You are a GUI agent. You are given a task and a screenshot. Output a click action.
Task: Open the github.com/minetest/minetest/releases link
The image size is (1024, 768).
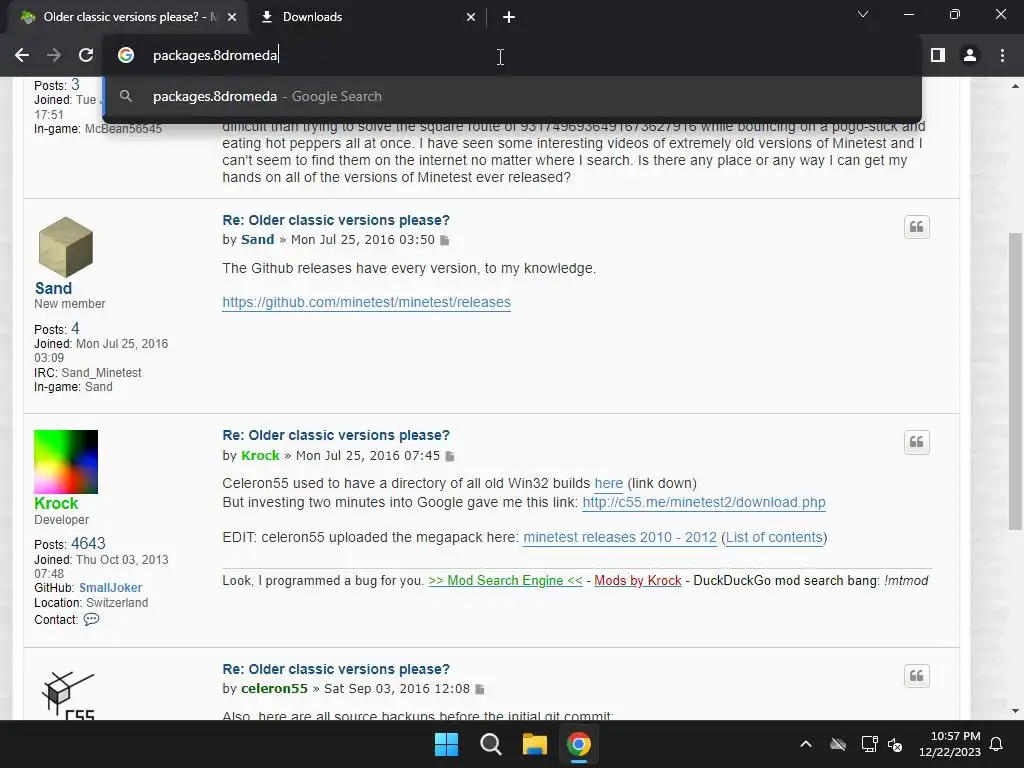(366, 302)
